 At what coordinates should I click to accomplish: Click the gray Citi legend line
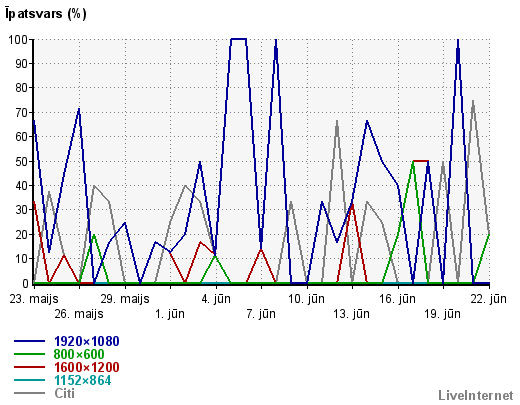[29, 393]
